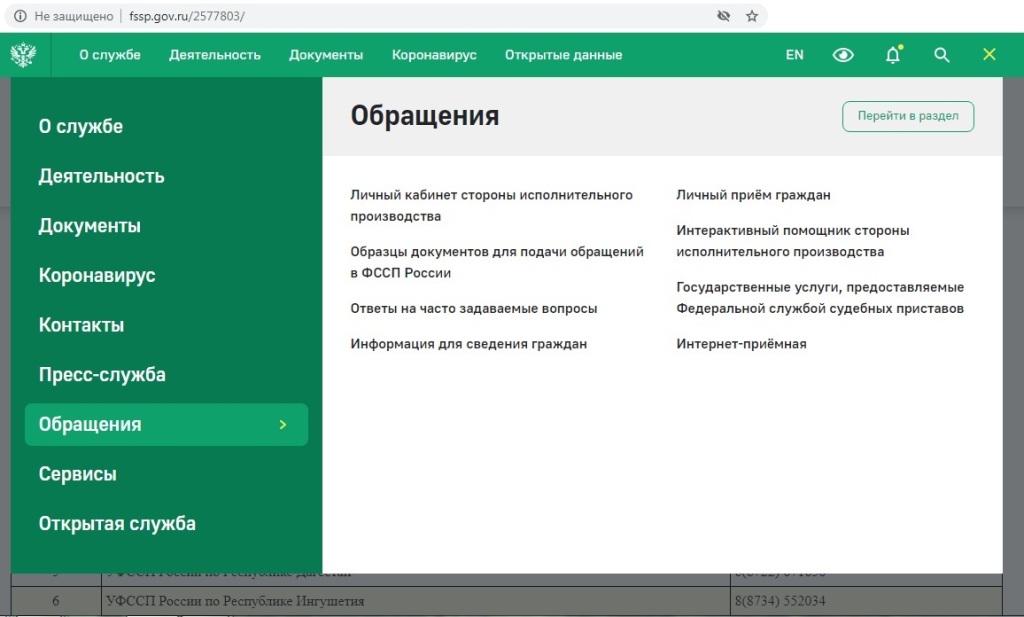Viewport: 1024px width, 617px height.
Task: Select Пресс-служба in the side menu
Action: point(102,375)
